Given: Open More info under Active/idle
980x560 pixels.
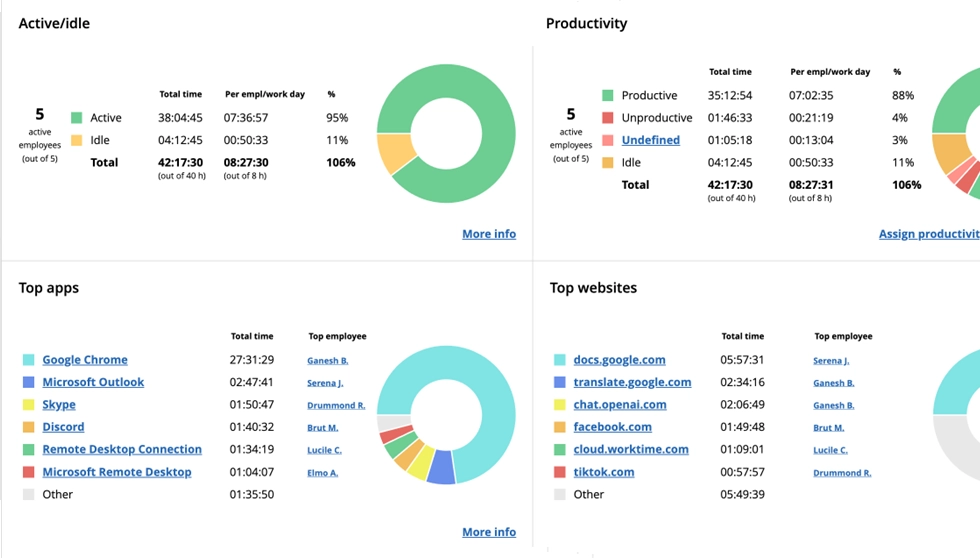Looking at the screenshot, I should 489,234.
